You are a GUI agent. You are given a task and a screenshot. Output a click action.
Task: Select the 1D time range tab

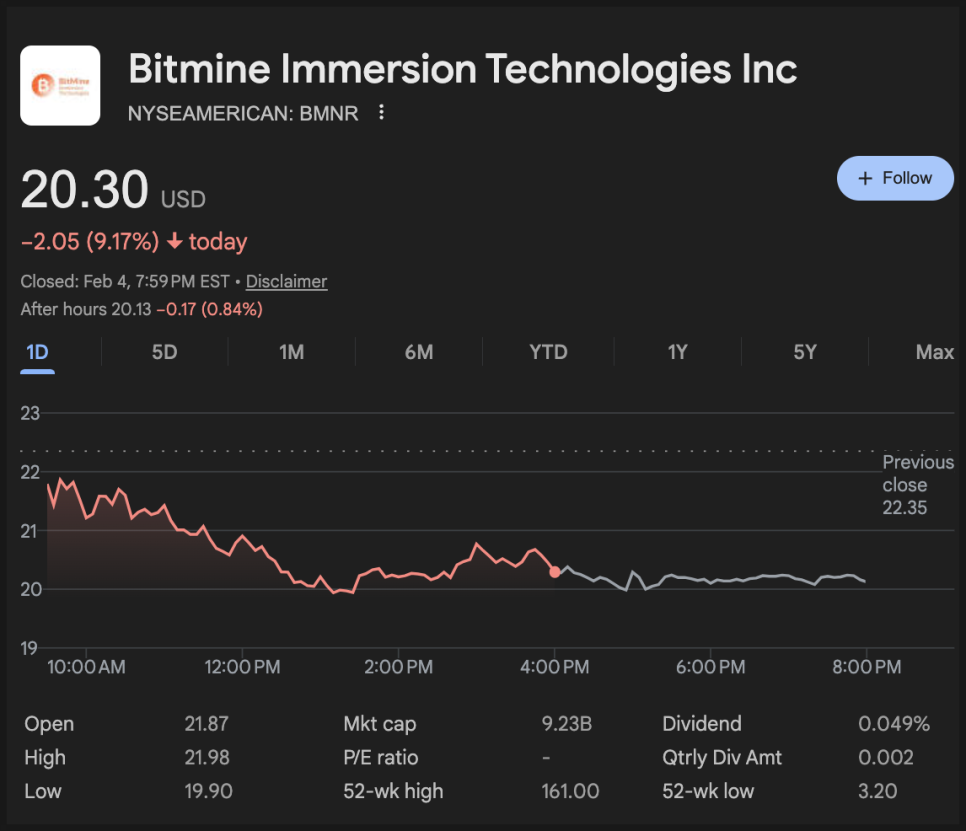(37, 352)
